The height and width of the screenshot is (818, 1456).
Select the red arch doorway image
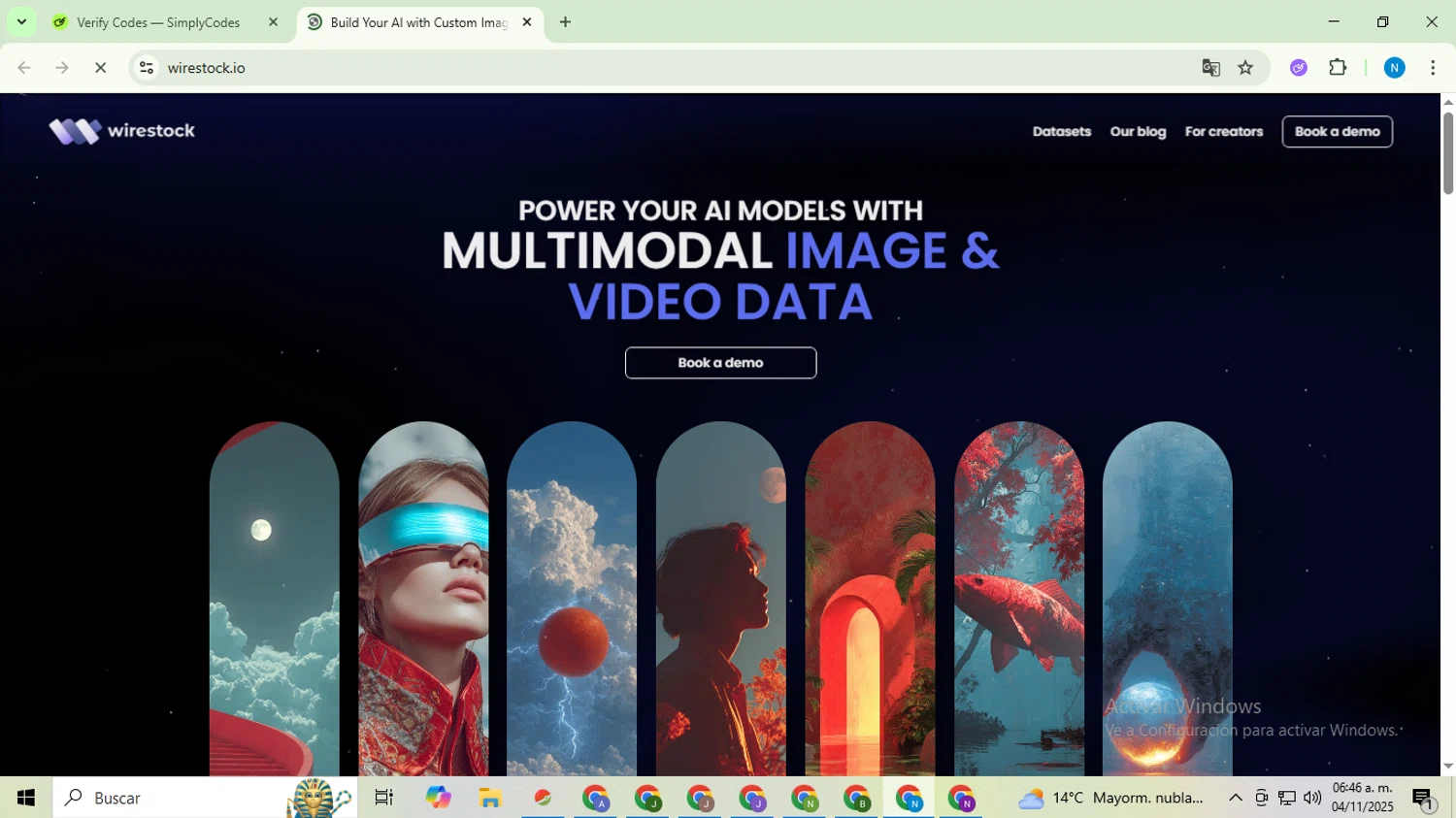(870, 599)
